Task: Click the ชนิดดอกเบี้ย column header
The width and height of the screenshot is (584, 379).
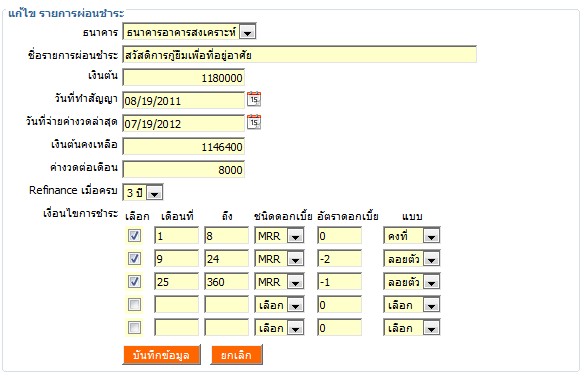Action: (283, 216)
